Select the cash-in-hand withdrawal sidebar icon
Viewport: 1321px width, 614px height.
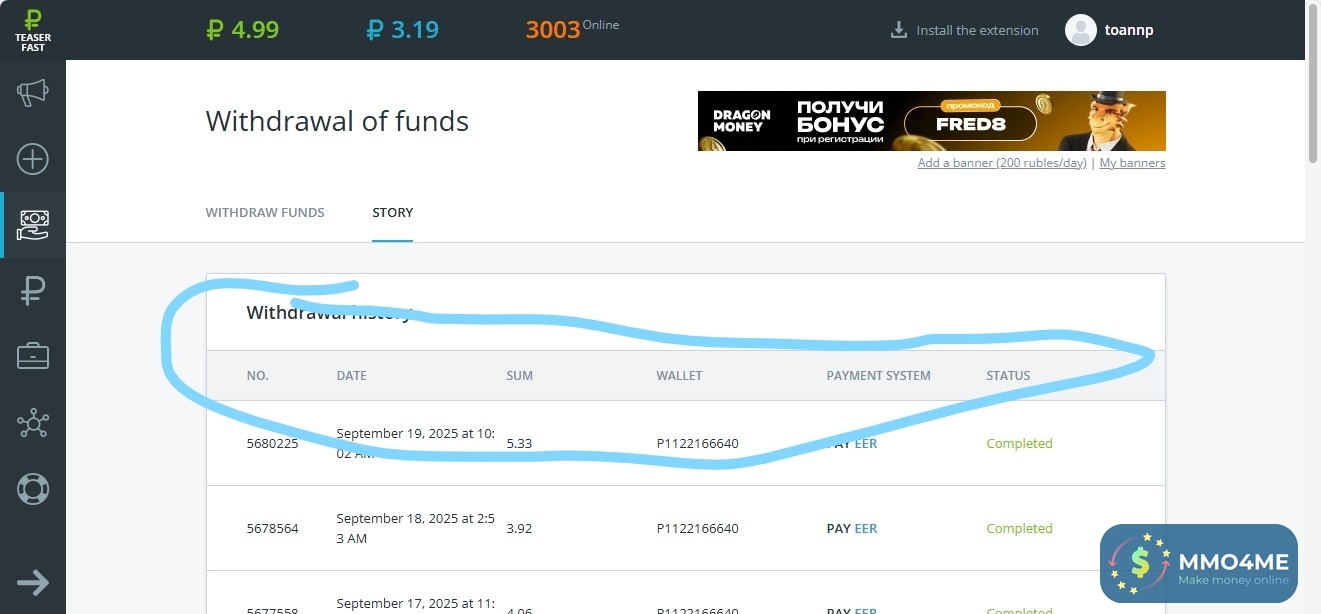pos(33,225)
